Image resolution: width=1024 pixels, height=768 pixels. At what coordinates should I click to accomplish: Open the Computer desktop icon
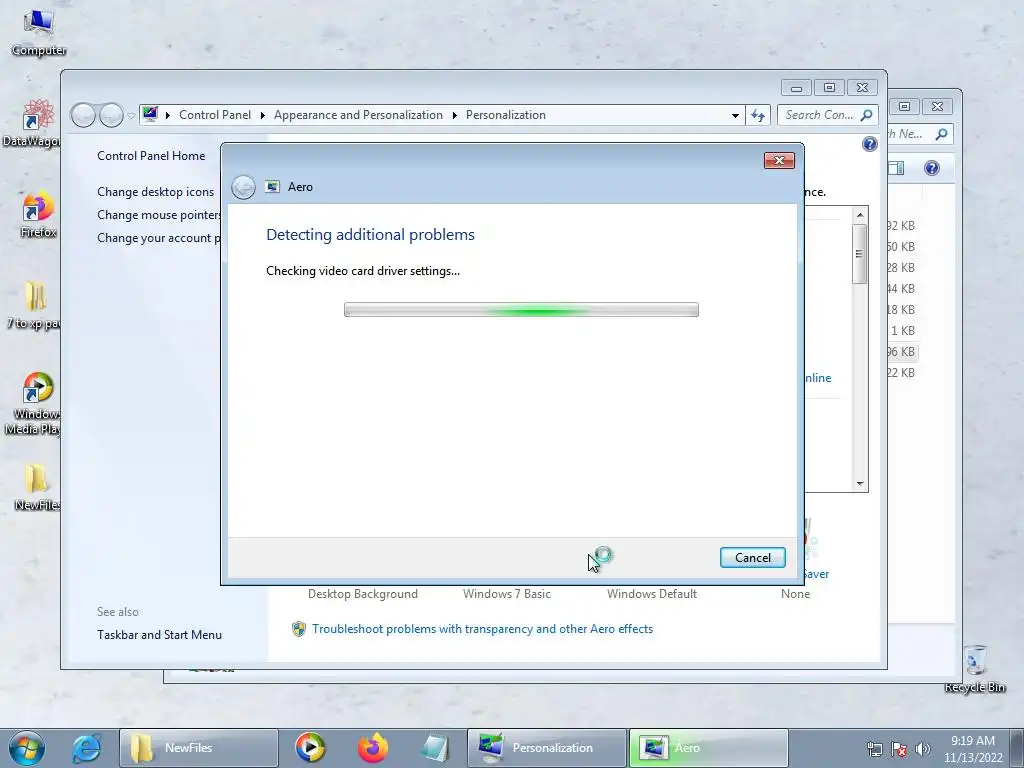tap(39, 33)
